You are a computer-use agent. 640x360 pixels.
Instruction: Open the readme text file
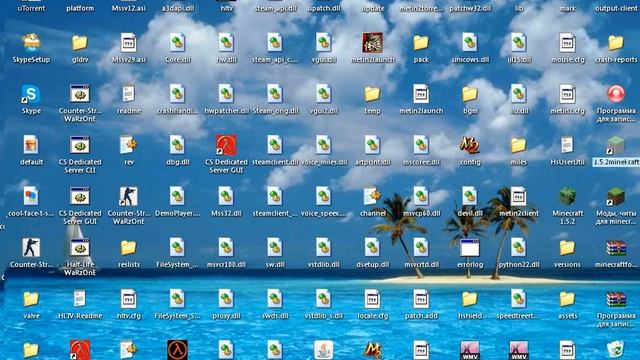129,94
